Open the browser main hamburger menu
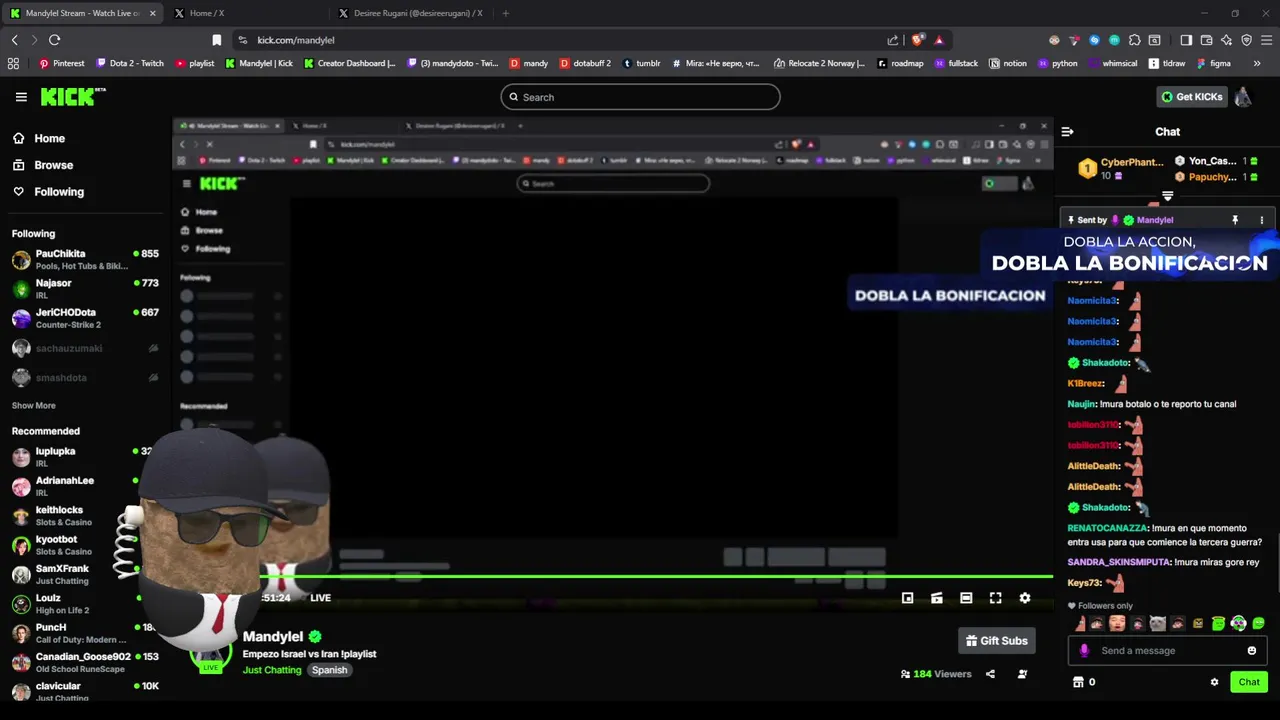Screen dimensions: 1280x720 coord(1266,40)
